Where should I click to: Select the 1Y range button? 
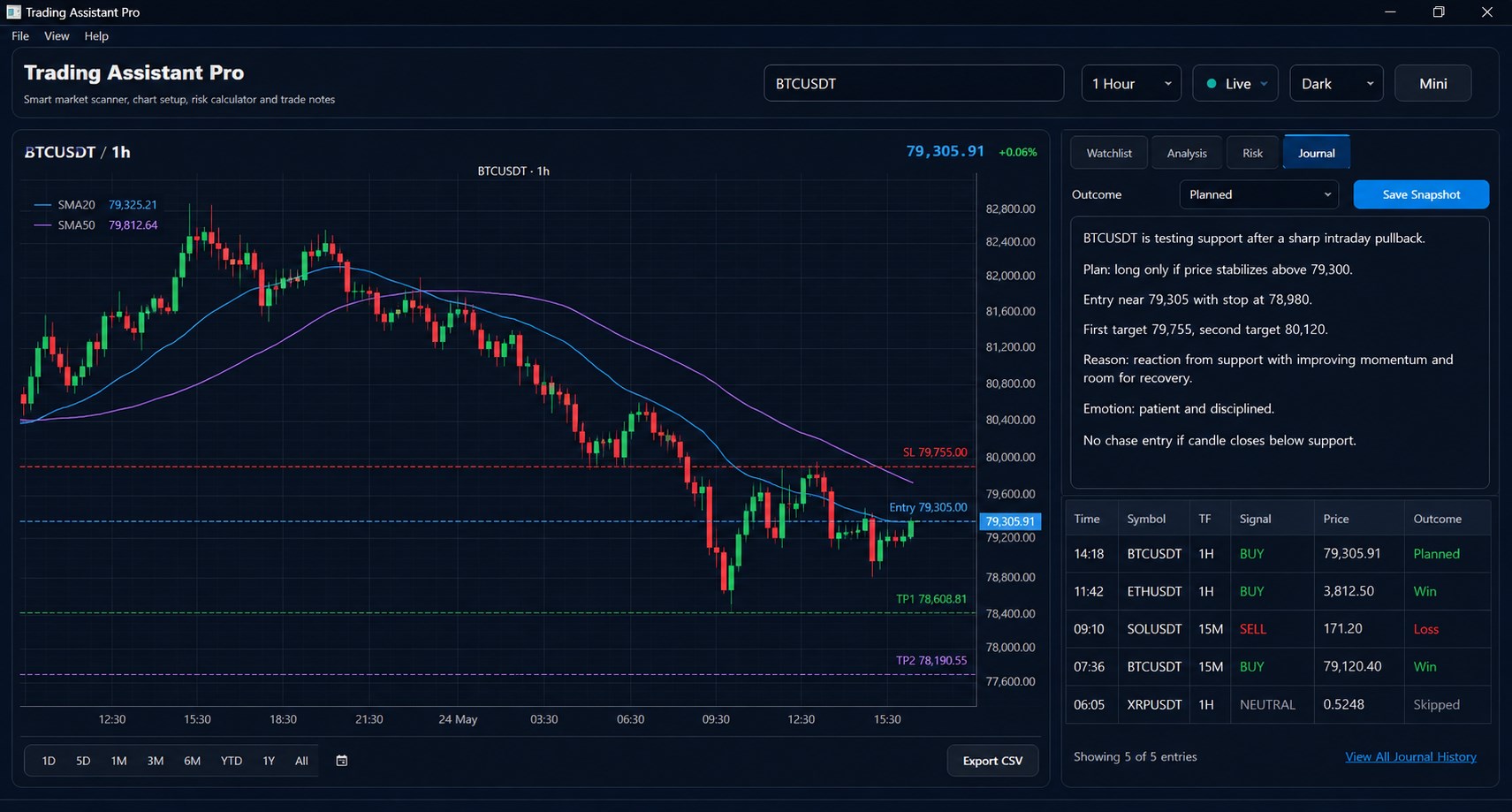click(x=269, y=761)
